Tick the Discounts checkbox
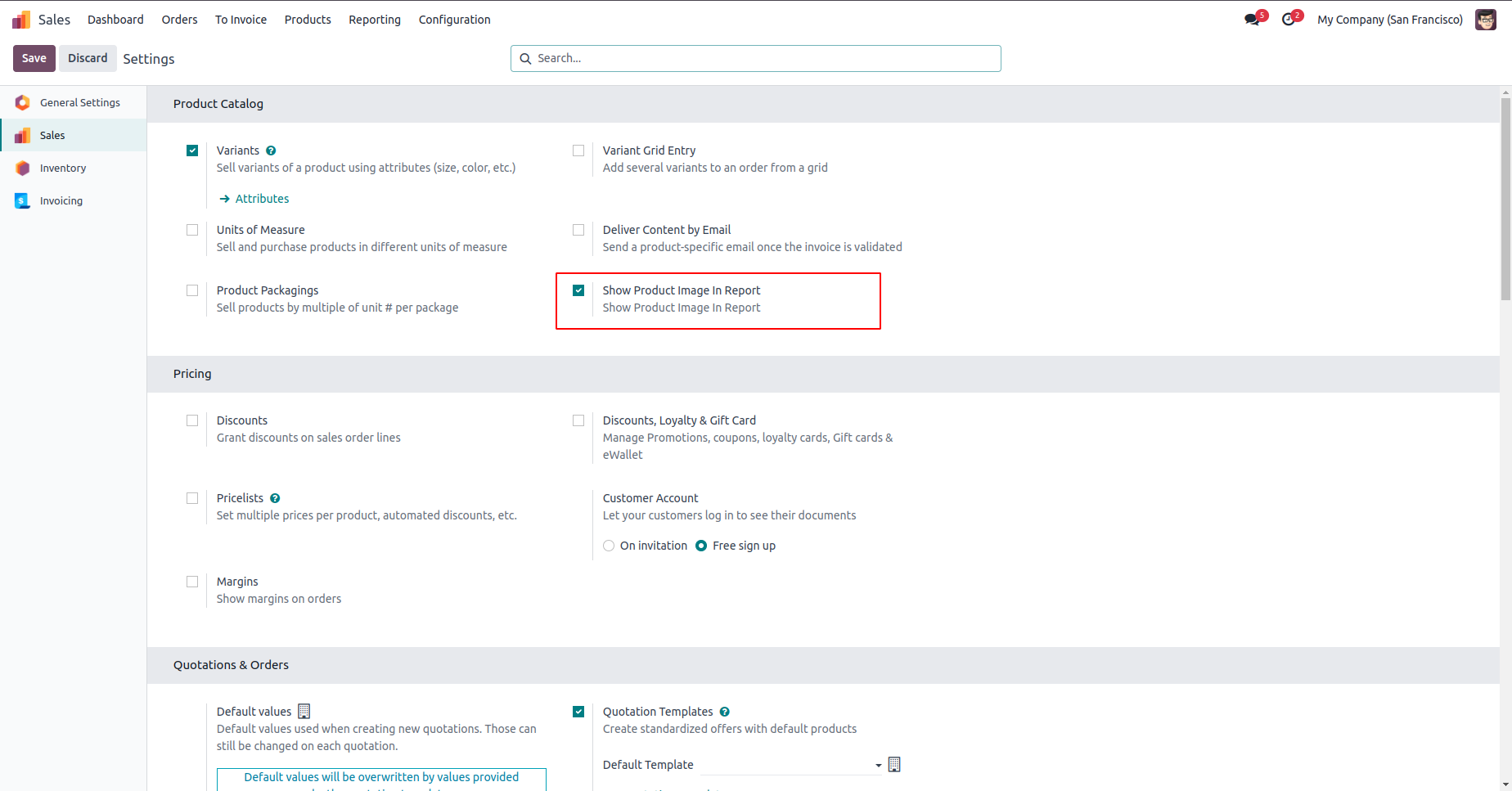Screen dimensions: 1512x791 pos(192,420)
